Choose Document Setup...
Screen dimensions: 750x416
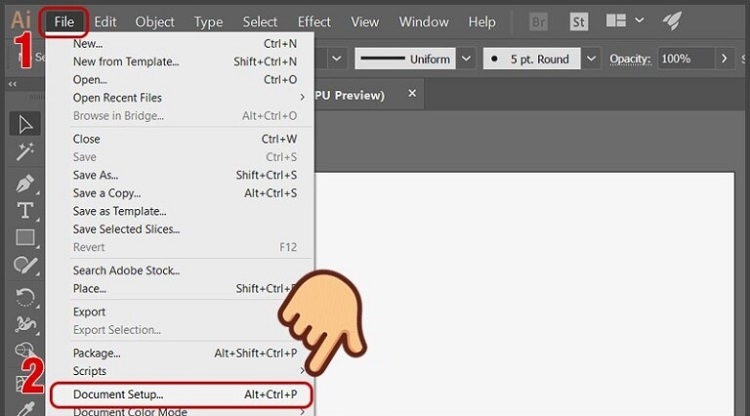tap(181, 394)
